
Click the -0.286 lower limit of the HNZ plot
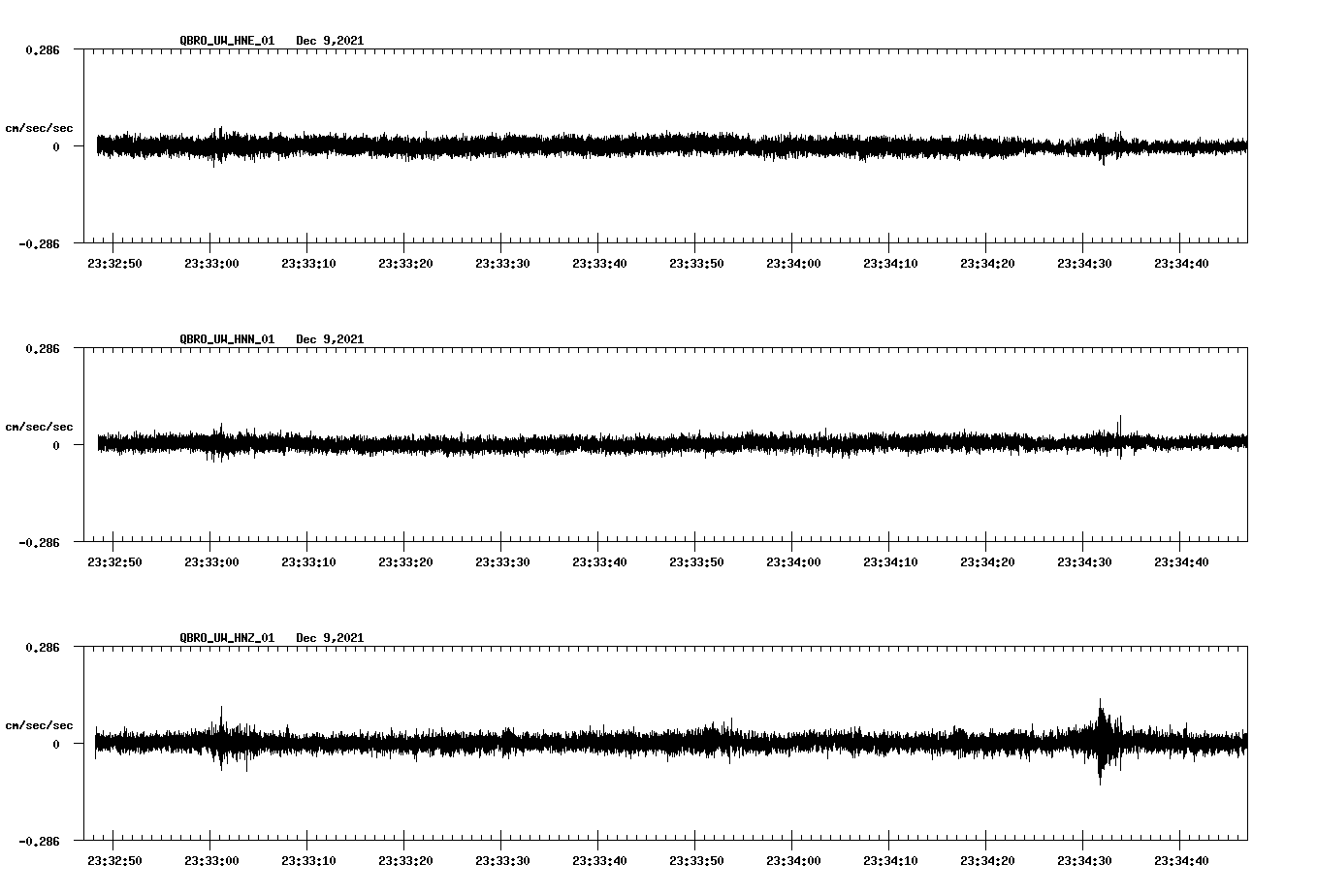point(39,841)
